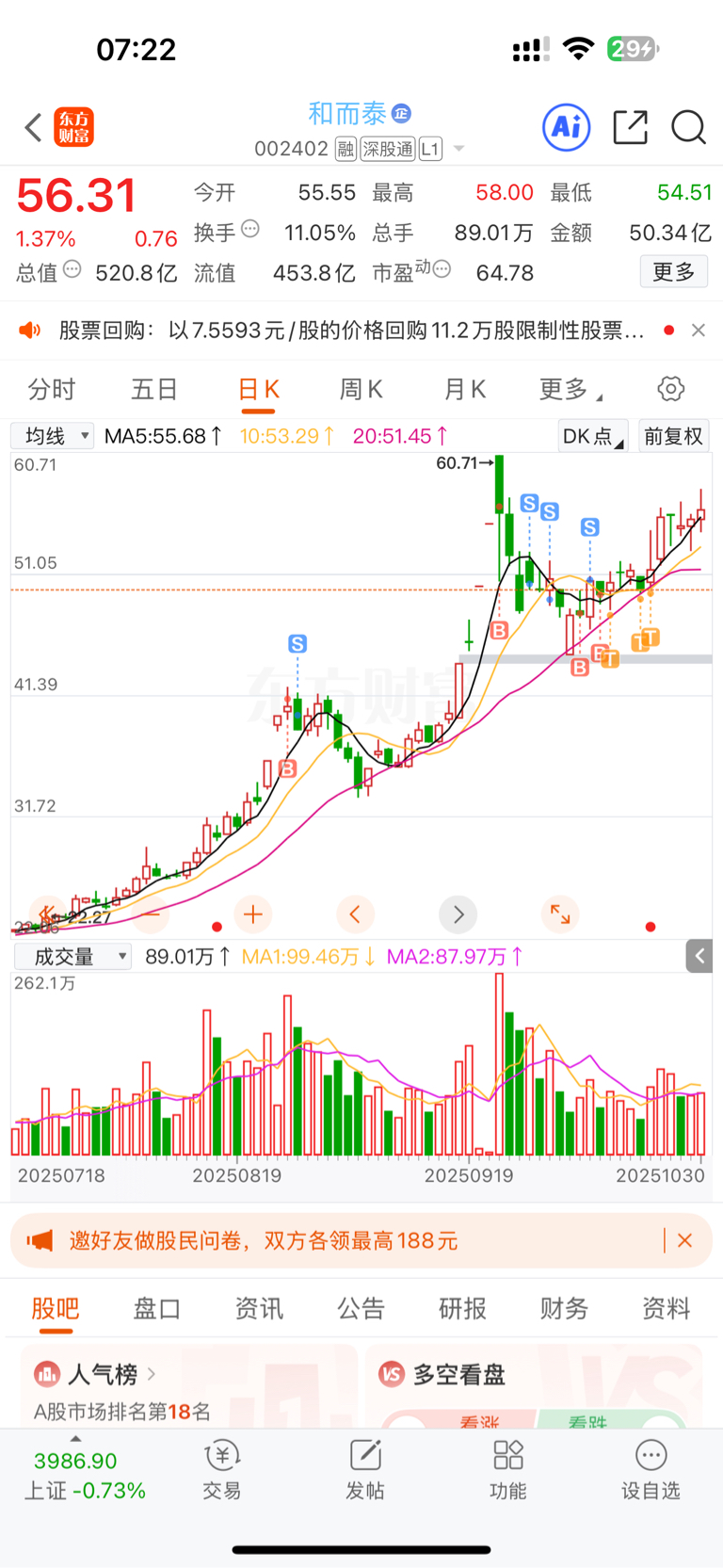Tap the horn icon in questionnaire banner
Viewport: 723px width, 1568px height.
point(40,1240)
